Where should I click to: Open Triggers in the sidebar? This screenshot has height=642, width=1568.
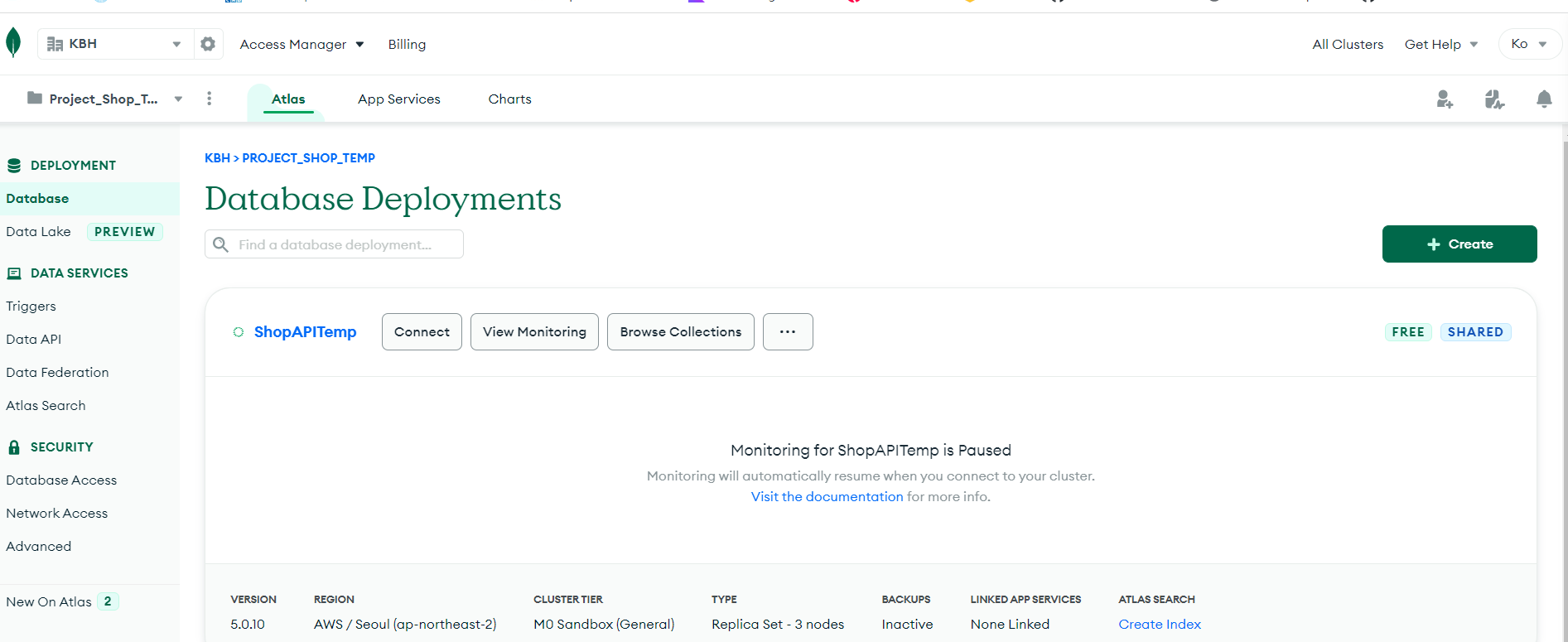(x=31, y=307)
